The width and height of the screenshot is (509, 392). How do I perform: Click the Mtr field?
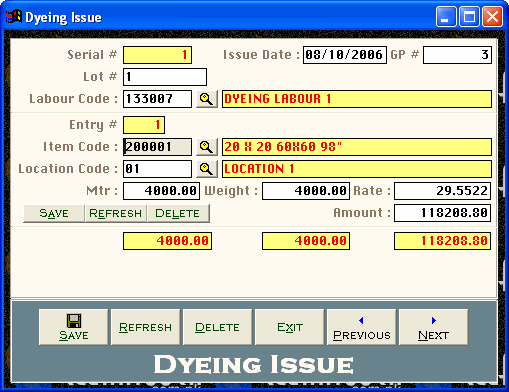(161, 191)
